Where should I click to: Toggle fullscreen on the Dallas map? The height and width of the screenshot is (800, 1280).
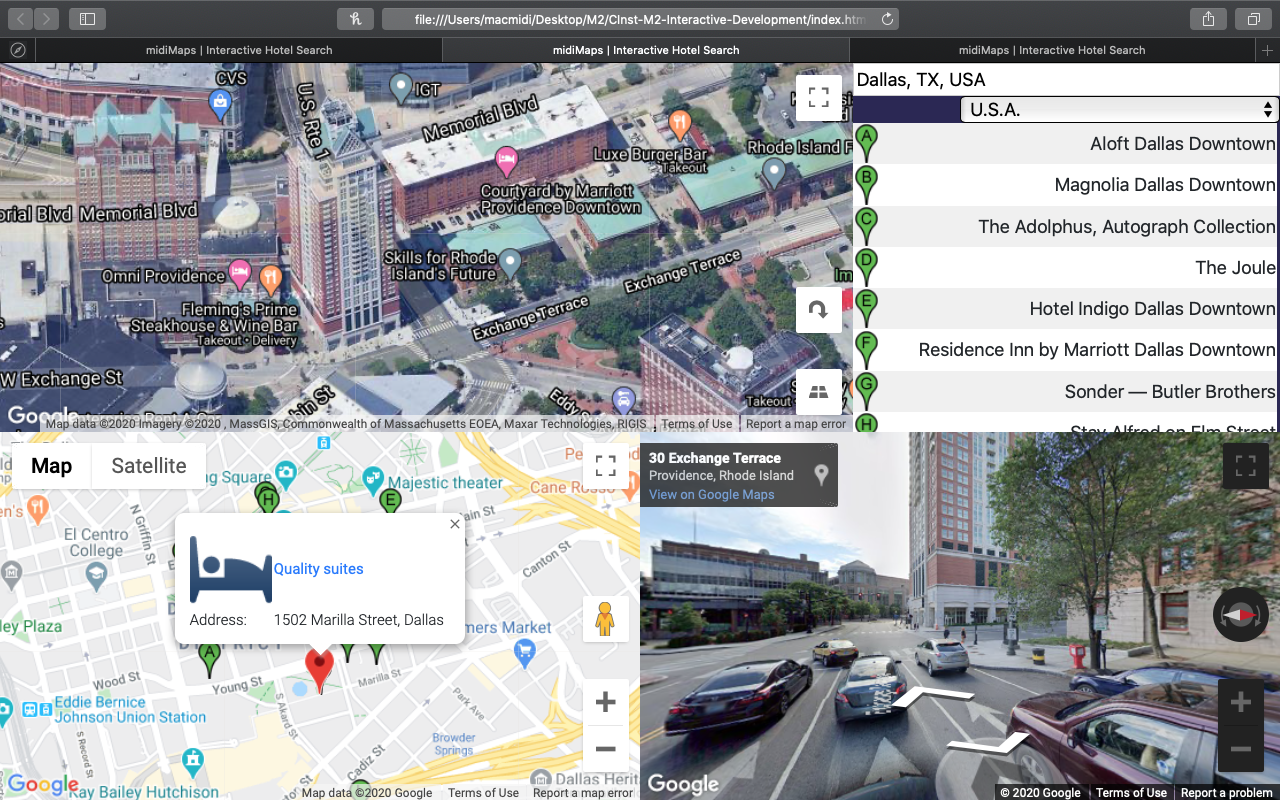tap(605, 466)
